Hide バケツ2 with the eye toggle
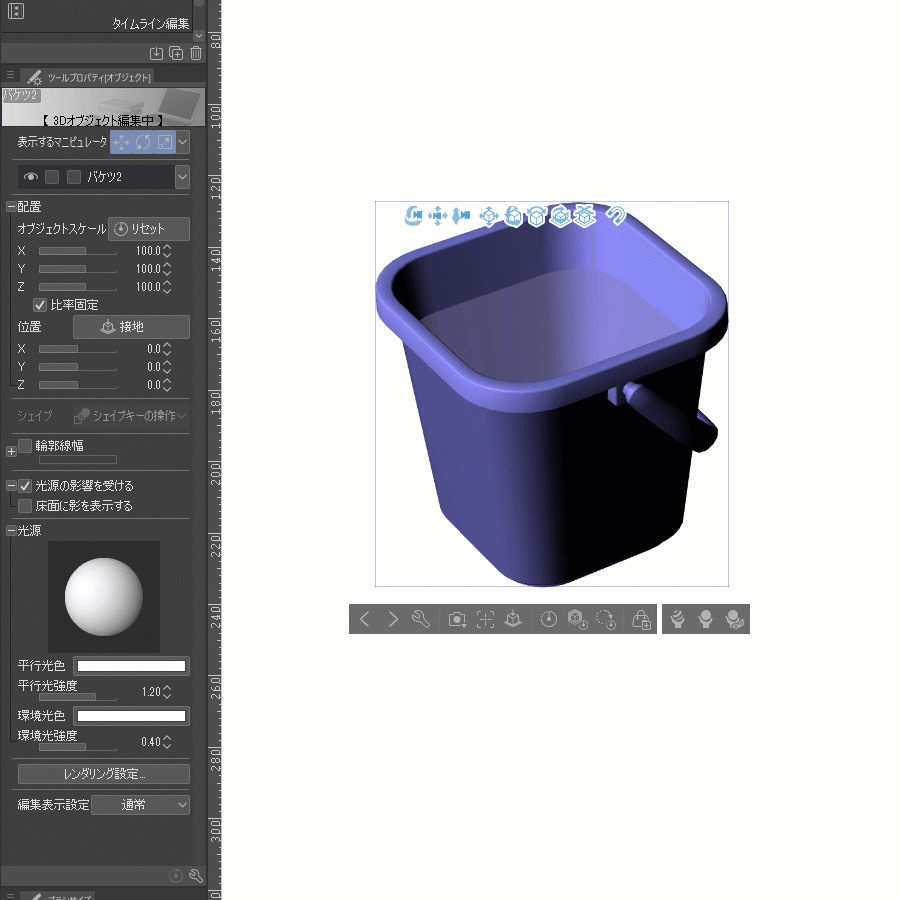 (x=30, y=175)
